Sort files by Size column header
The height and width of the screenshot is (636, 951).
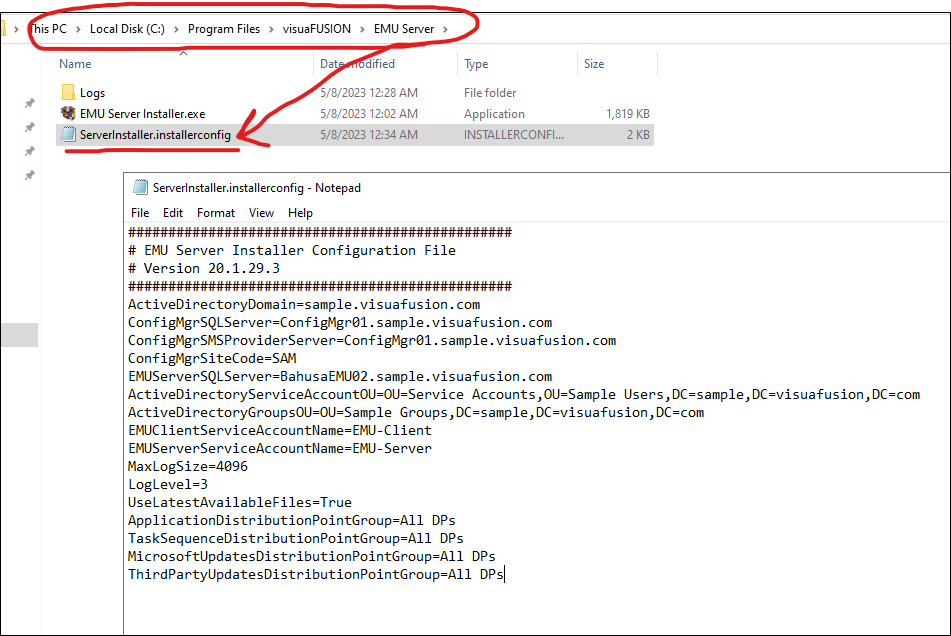click(594, 64)
